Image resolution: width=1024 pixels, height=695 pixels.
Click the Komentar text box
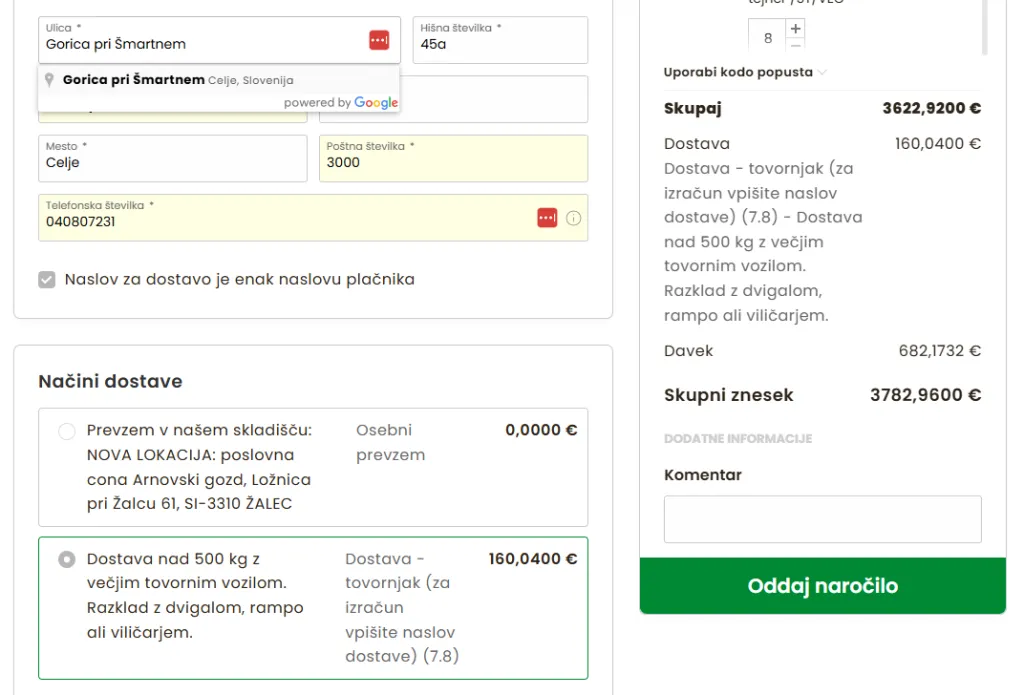[822, 519]
